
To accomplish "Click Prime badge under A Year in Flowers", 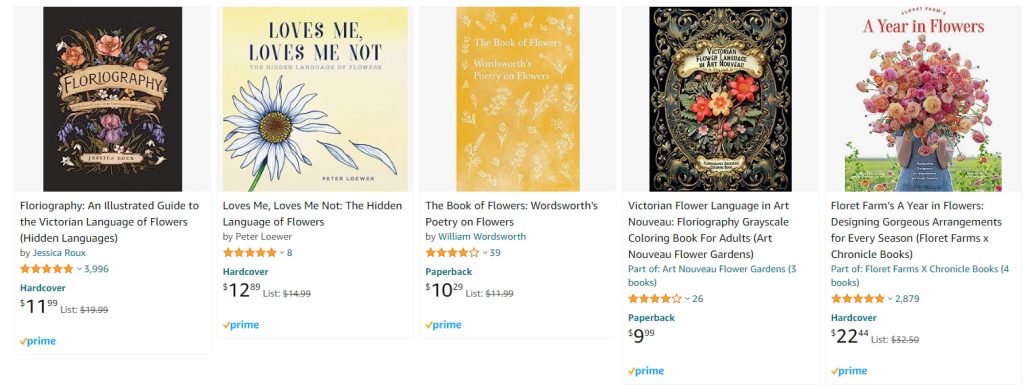I will [x=849, y=371].
